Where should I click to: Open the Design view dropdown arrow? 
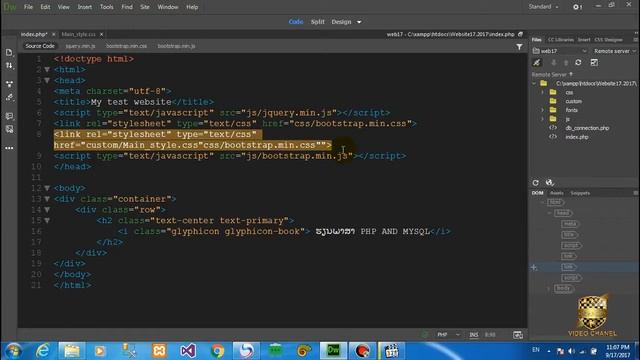tap(359, 22)
